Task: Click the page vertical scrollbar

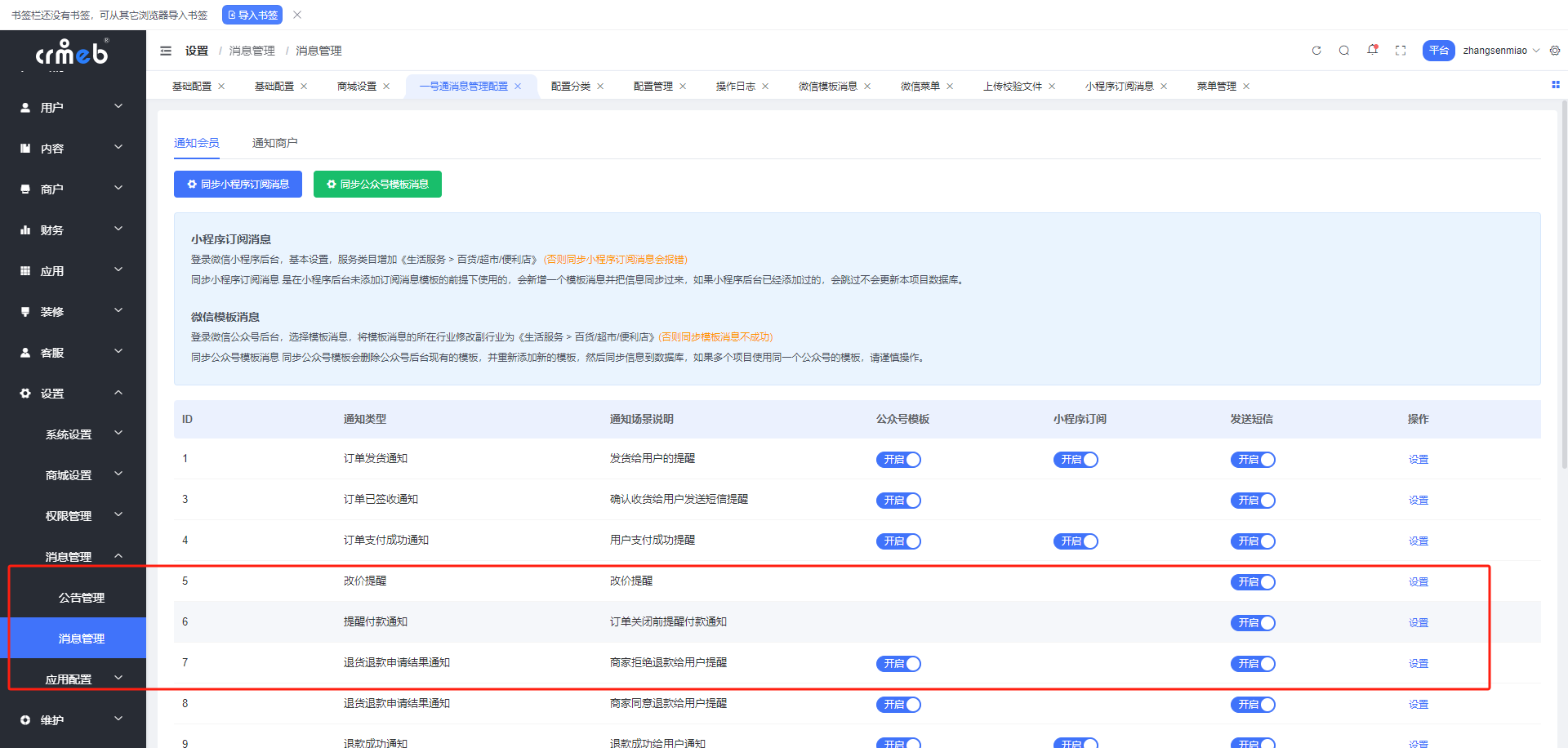Action: 1564,286
